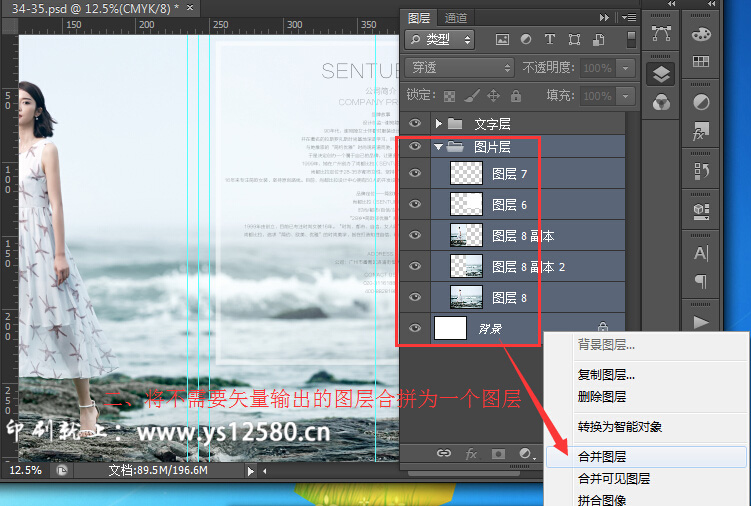
Task: Hide the 图层 7 layer
Action: [416, 174]
